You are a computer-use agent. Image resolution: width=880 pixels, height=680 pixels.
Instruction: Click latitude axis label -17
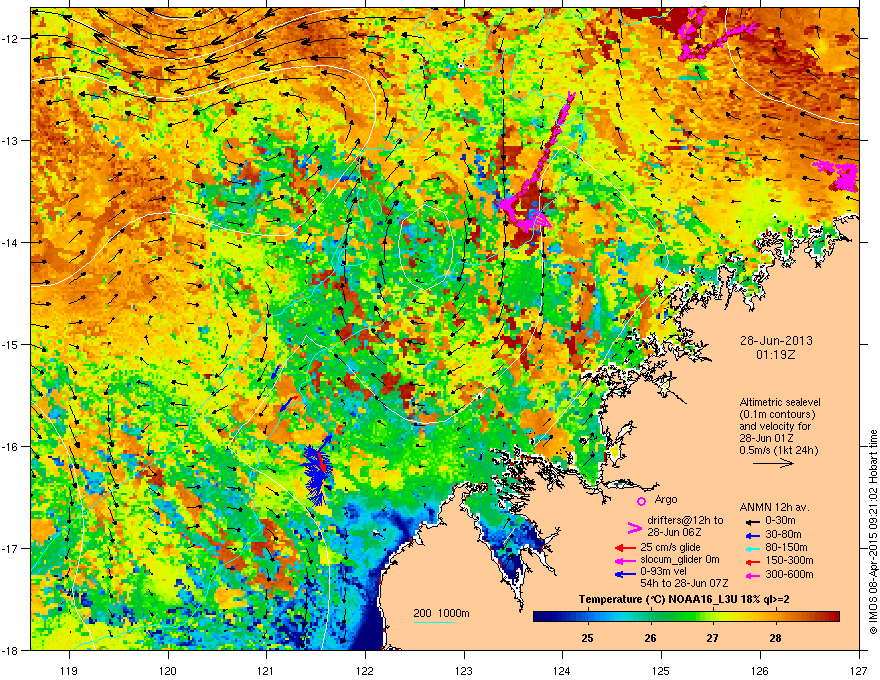pyautogui.click(x=11, y=548)
